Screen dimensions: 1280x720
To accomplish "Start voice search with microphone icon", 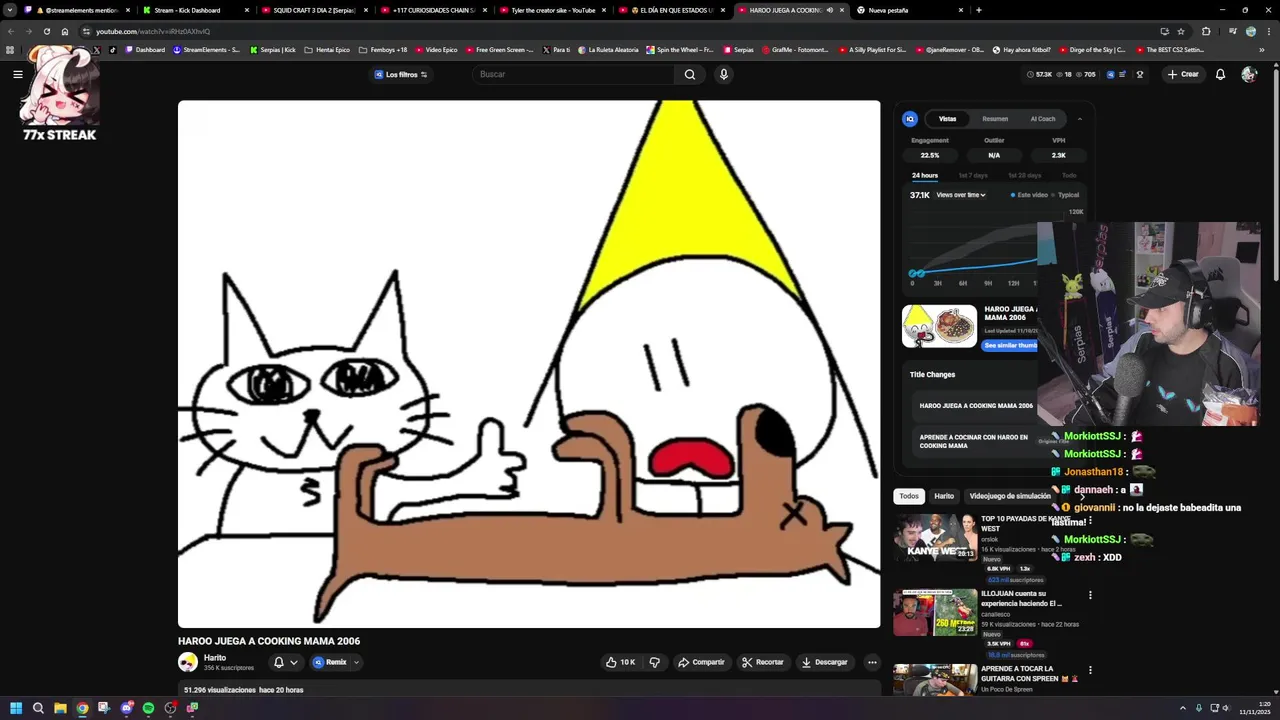I will click(x=723, y=74).
